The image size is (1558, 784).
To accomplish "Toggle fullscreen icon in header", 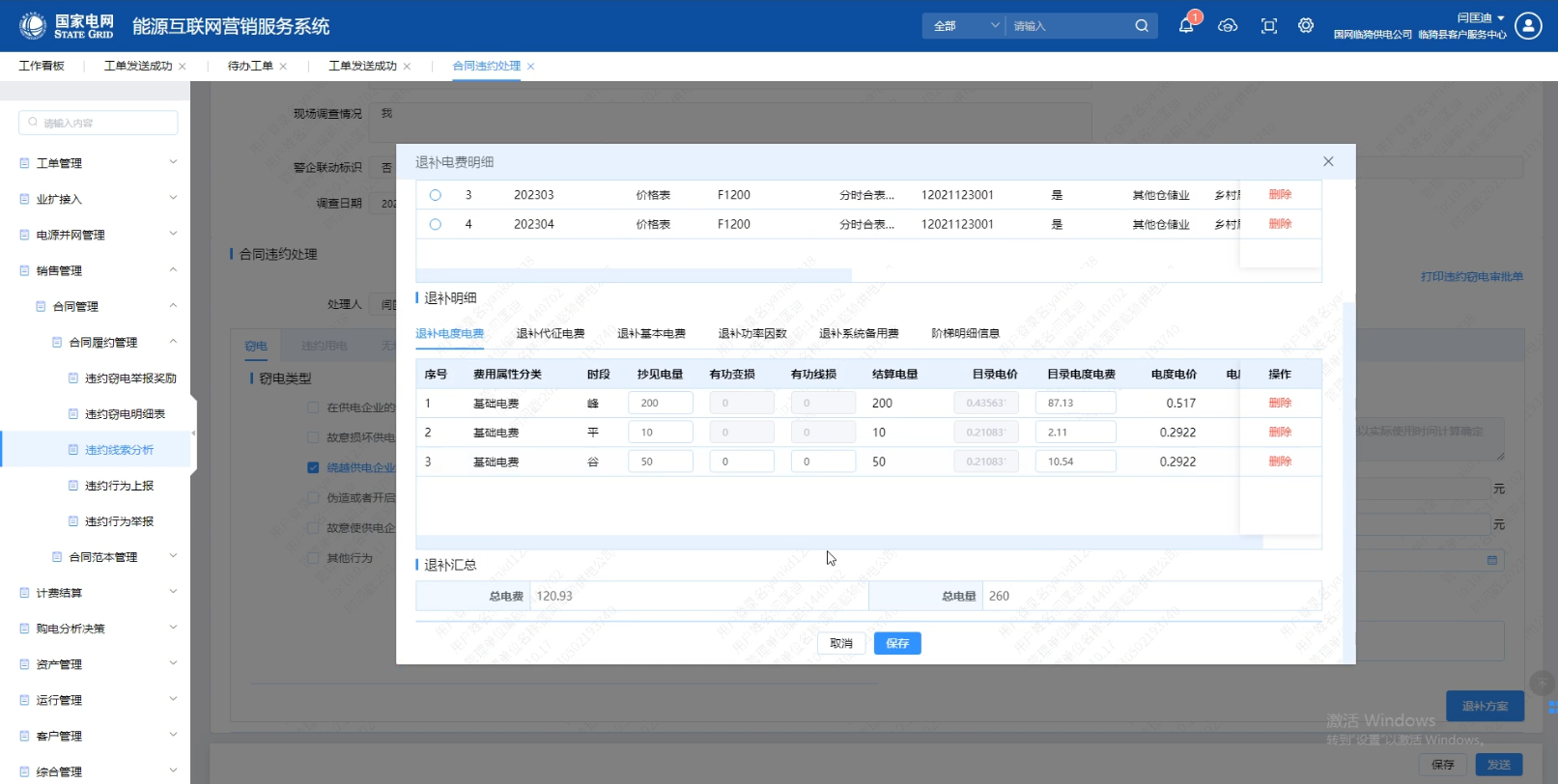I will click(x=1269, y=26).
